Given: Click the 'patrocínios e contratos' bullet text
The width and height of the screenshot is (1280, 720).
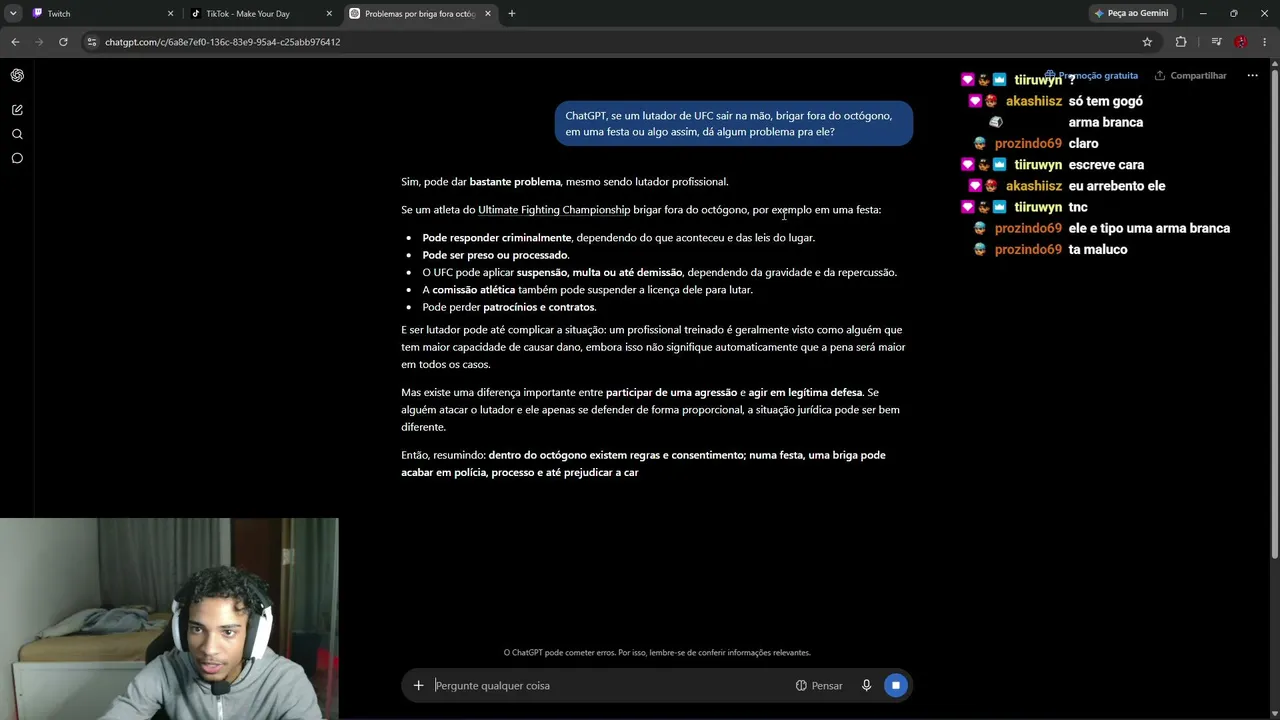Looking at the screenshot, I should (x=509, y=307).
